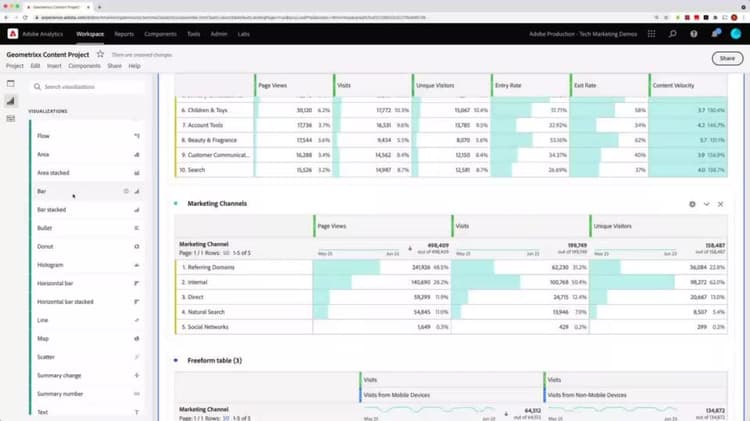Viewport: 750px width, 421px height.
Task: Click the Freeform table (3) title
Action: click(214, 360)
